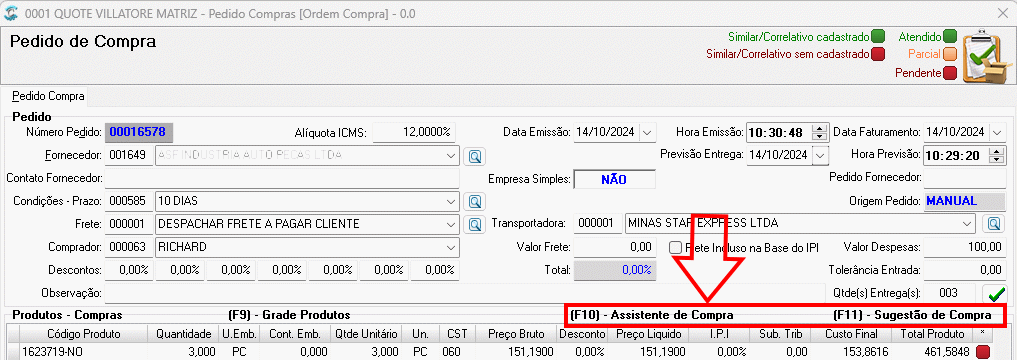Image resolution: width=1017 pixels, height=360 pixels.
Task: Click the Contato Fornecedor field
Action: click(x=282, y=178)
